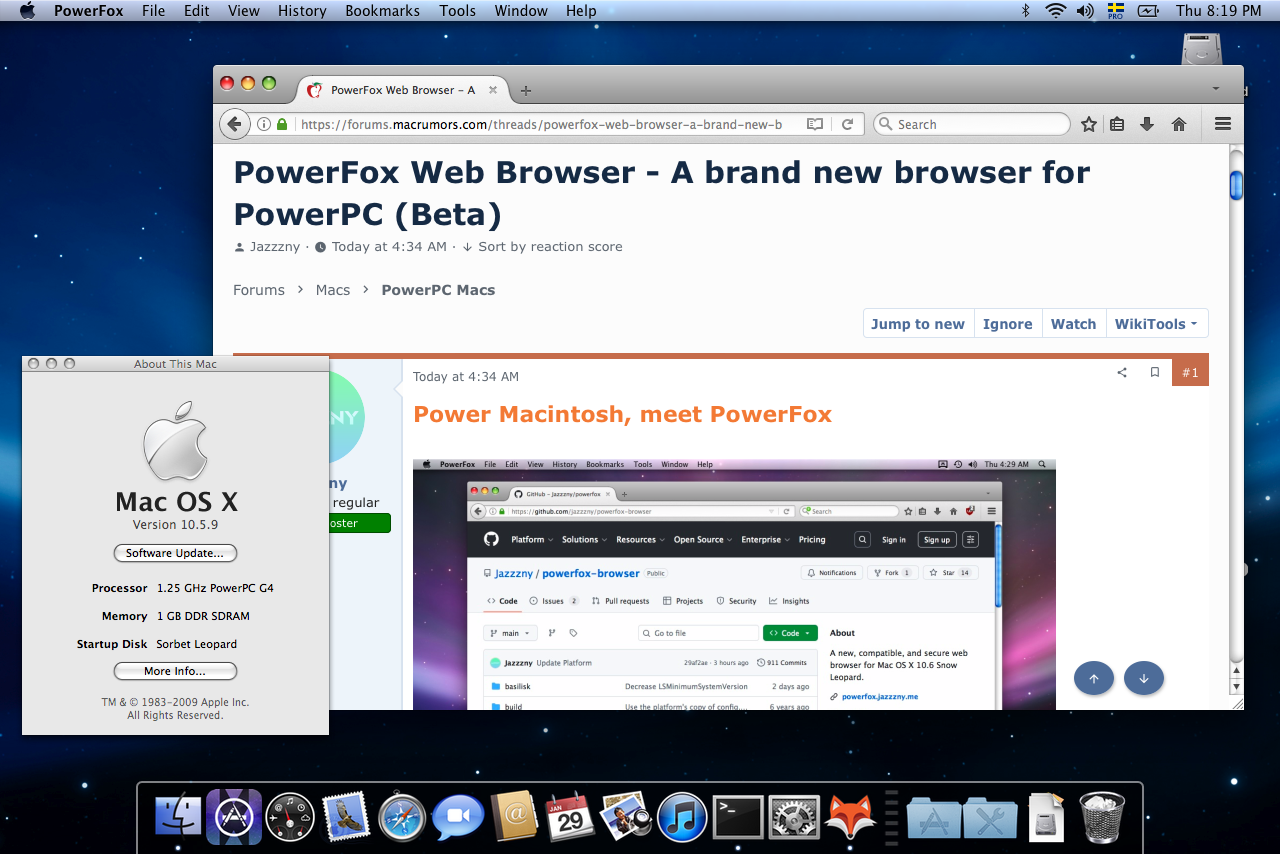Click the embedded GitHub screenshot image
This screenshot has height=854, width=1280.
click(734, 585)
